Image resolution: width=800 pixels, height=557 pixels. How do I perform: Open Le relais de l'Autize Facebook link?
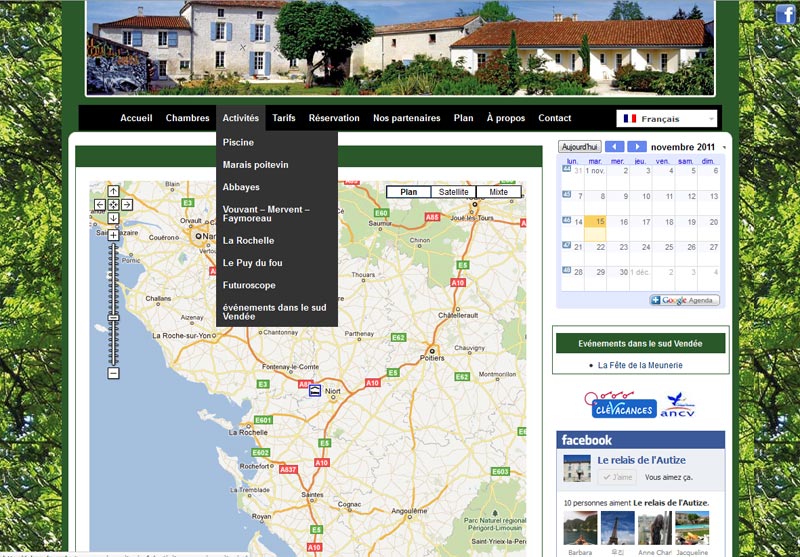(641, 460)
